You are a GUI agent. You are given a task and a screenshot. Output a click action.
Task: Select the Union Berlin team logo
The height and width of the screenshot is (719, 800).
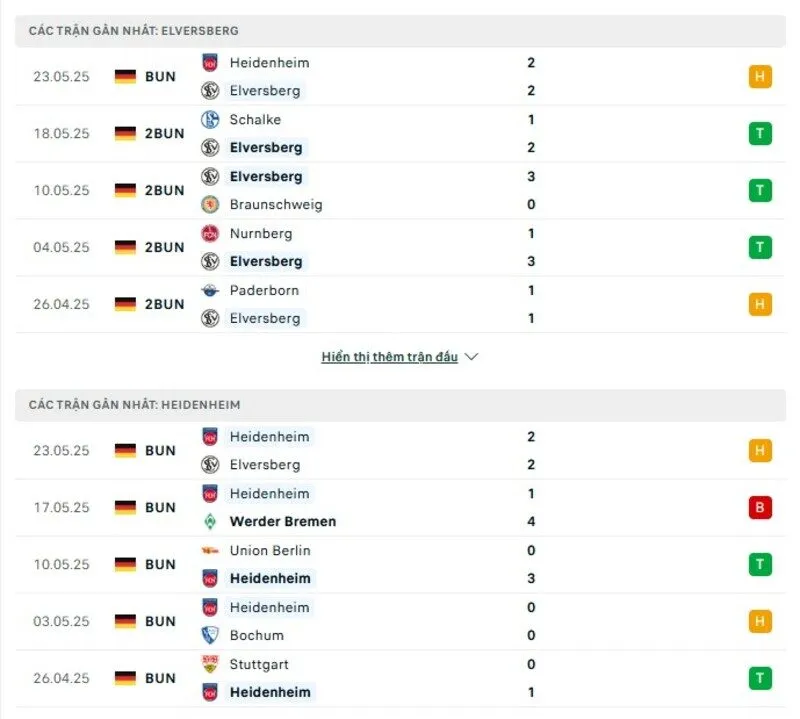[210, 550]
